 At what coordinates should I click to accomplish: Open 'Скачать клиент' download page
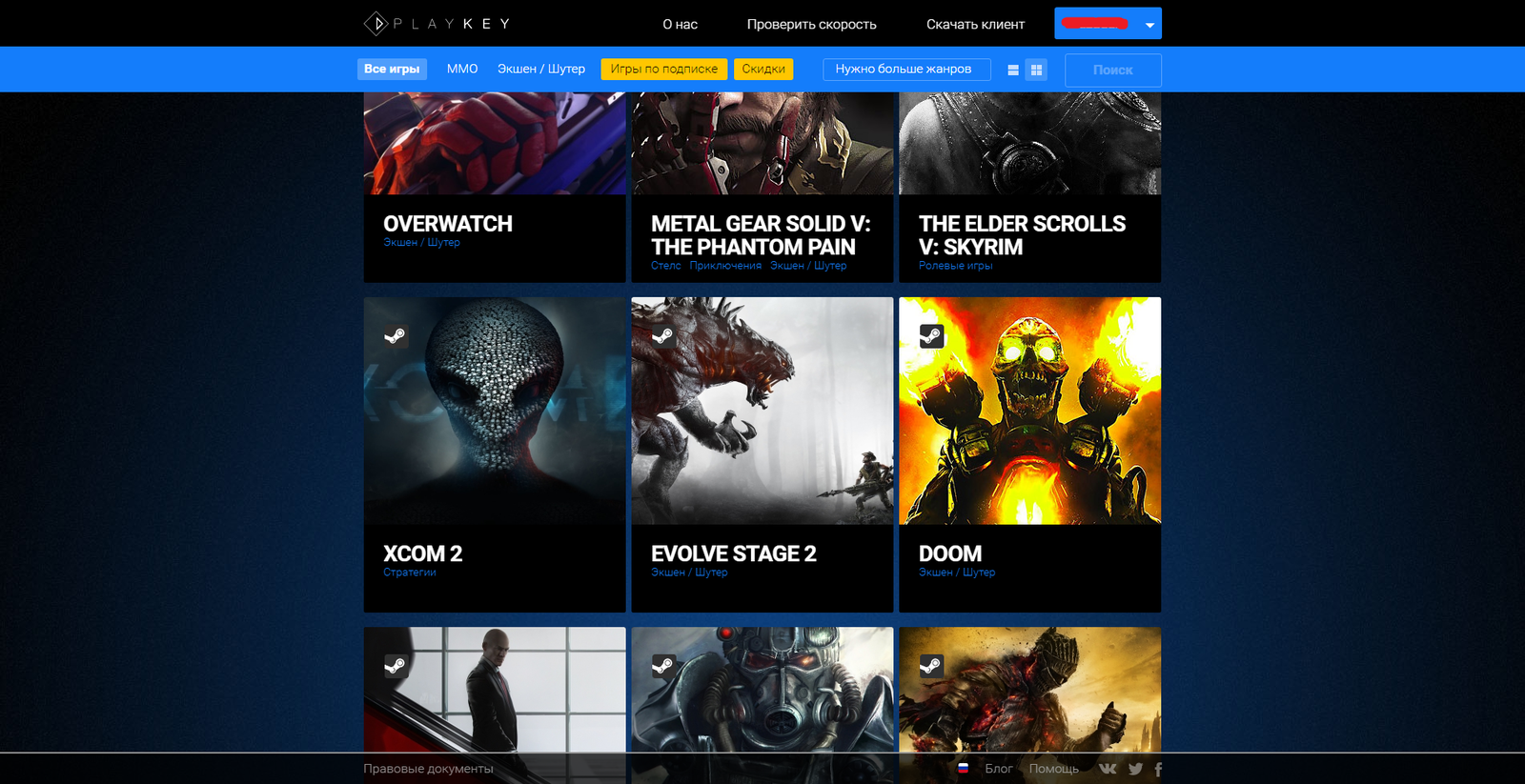click(x=976, y=25)
